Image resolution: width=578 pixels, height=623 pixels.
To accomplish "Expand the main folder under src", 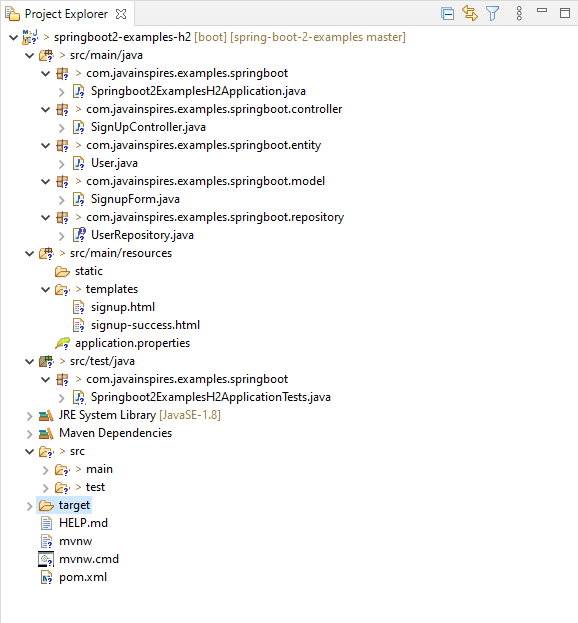I will pos(46,470).
